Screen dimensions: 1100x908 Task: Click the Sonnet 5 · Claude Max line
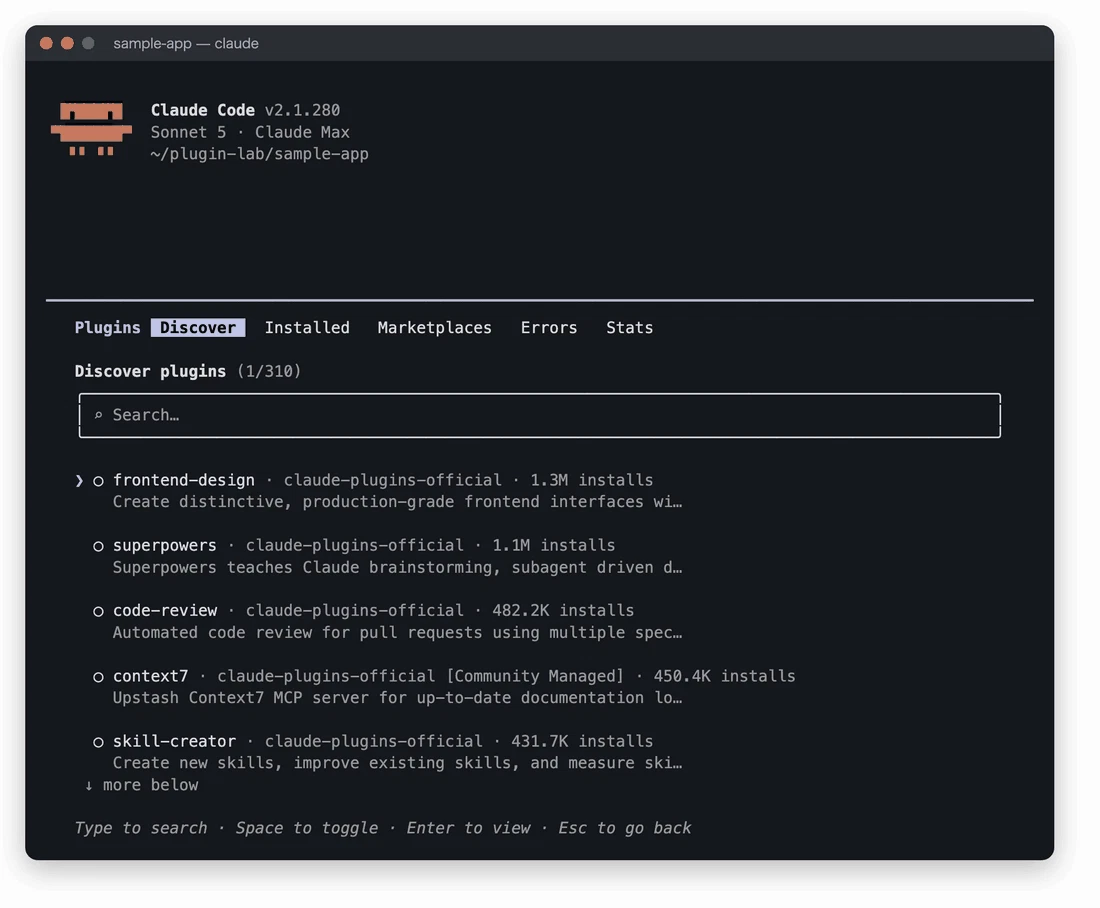point(250,132)
